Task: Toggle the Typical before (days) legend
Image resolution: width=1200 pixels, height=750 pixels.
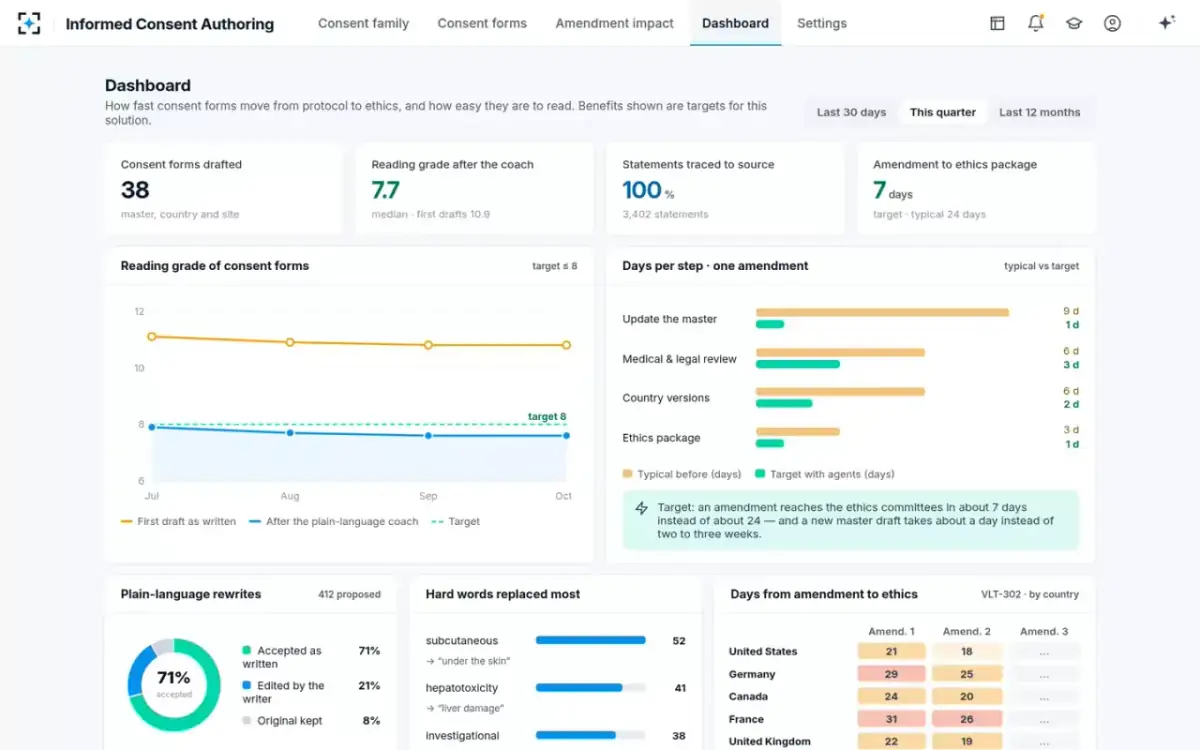Action: [681, 474]
